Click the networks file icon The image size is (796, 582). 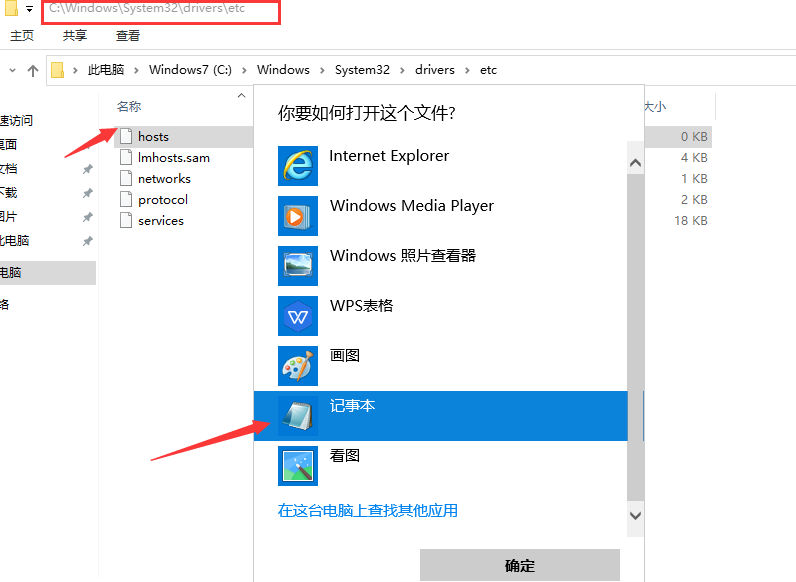tap(126, 178)
